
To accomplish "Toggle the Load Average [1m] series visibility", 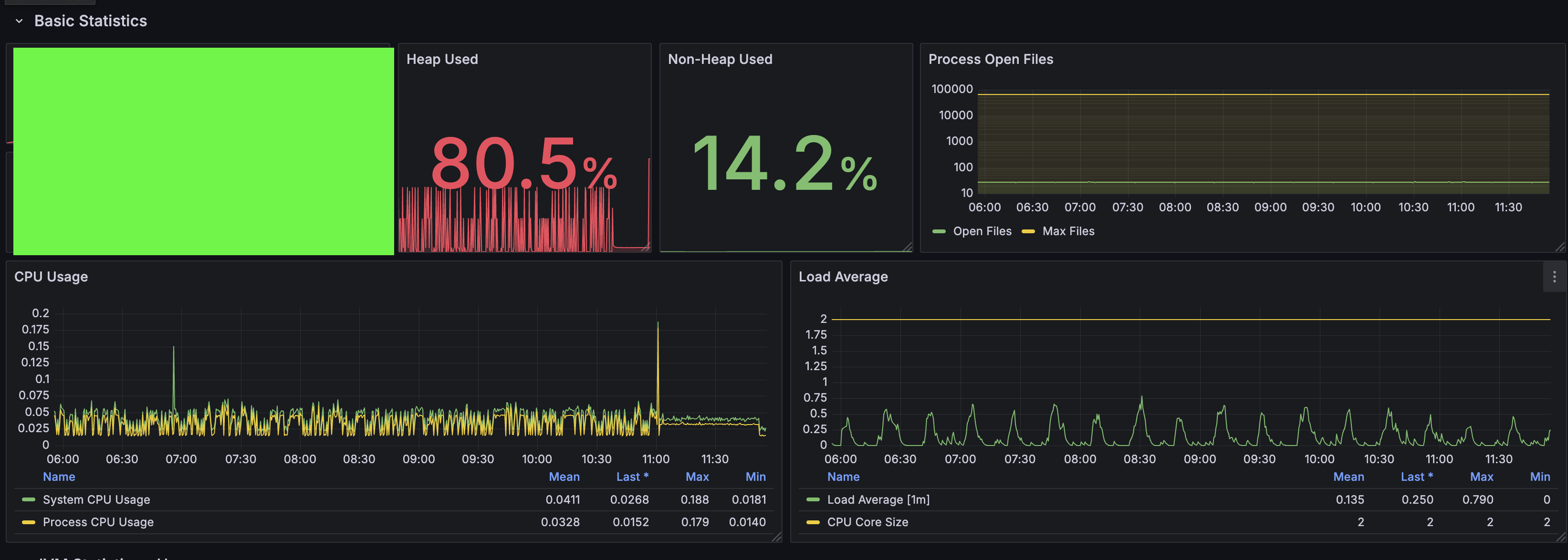I will (x=878, y=500).
